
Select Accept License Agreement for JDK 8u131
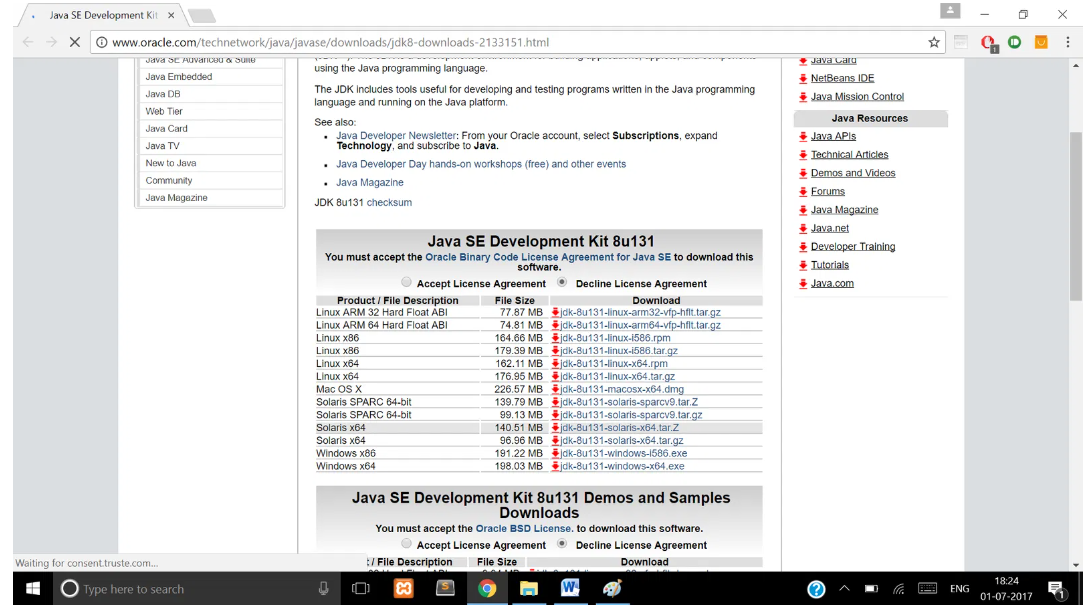tap(407, 283)
